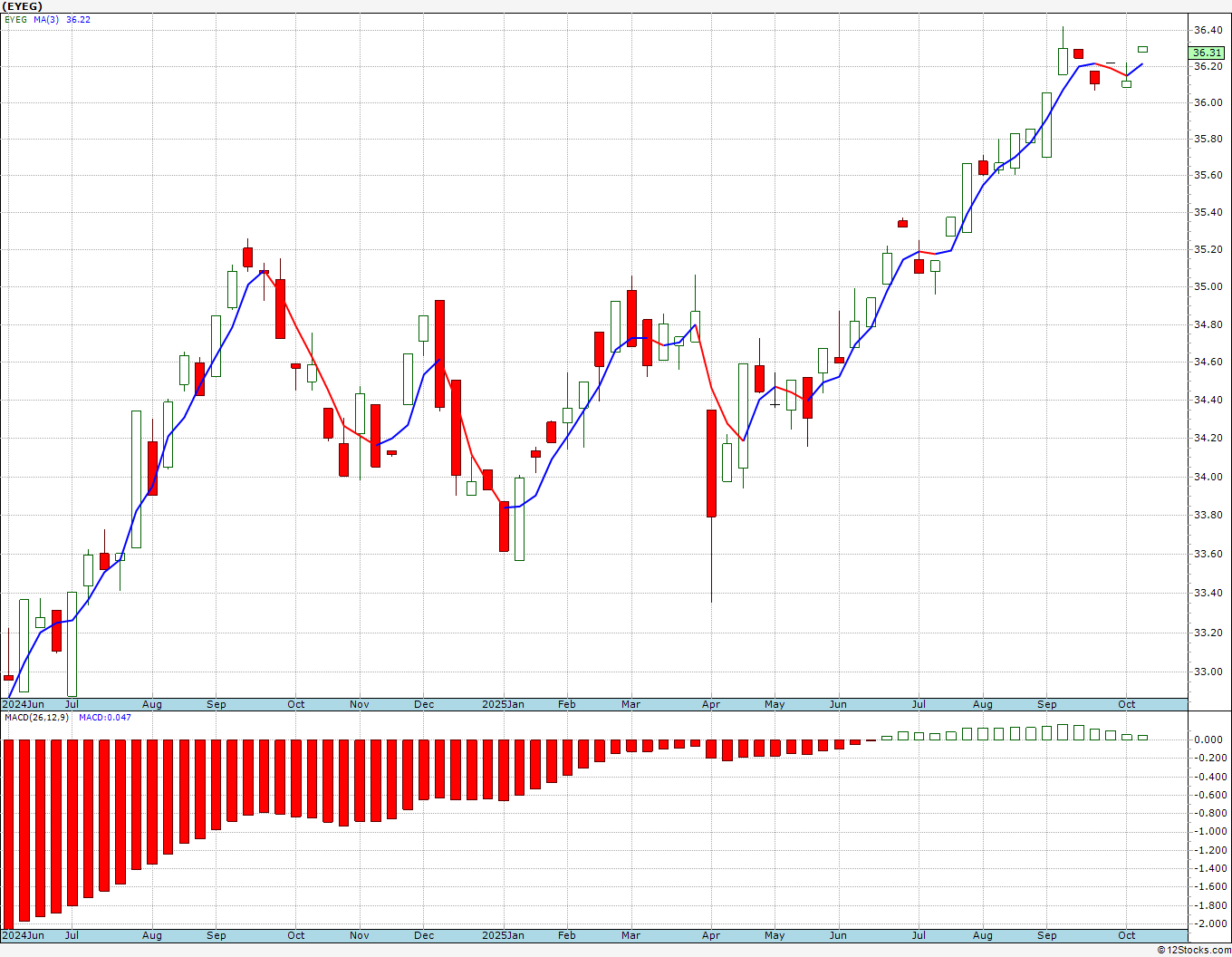Click the Mar label on price chart axis
This screenshot has height=957, width=1232.
click(x=631, y=704)
